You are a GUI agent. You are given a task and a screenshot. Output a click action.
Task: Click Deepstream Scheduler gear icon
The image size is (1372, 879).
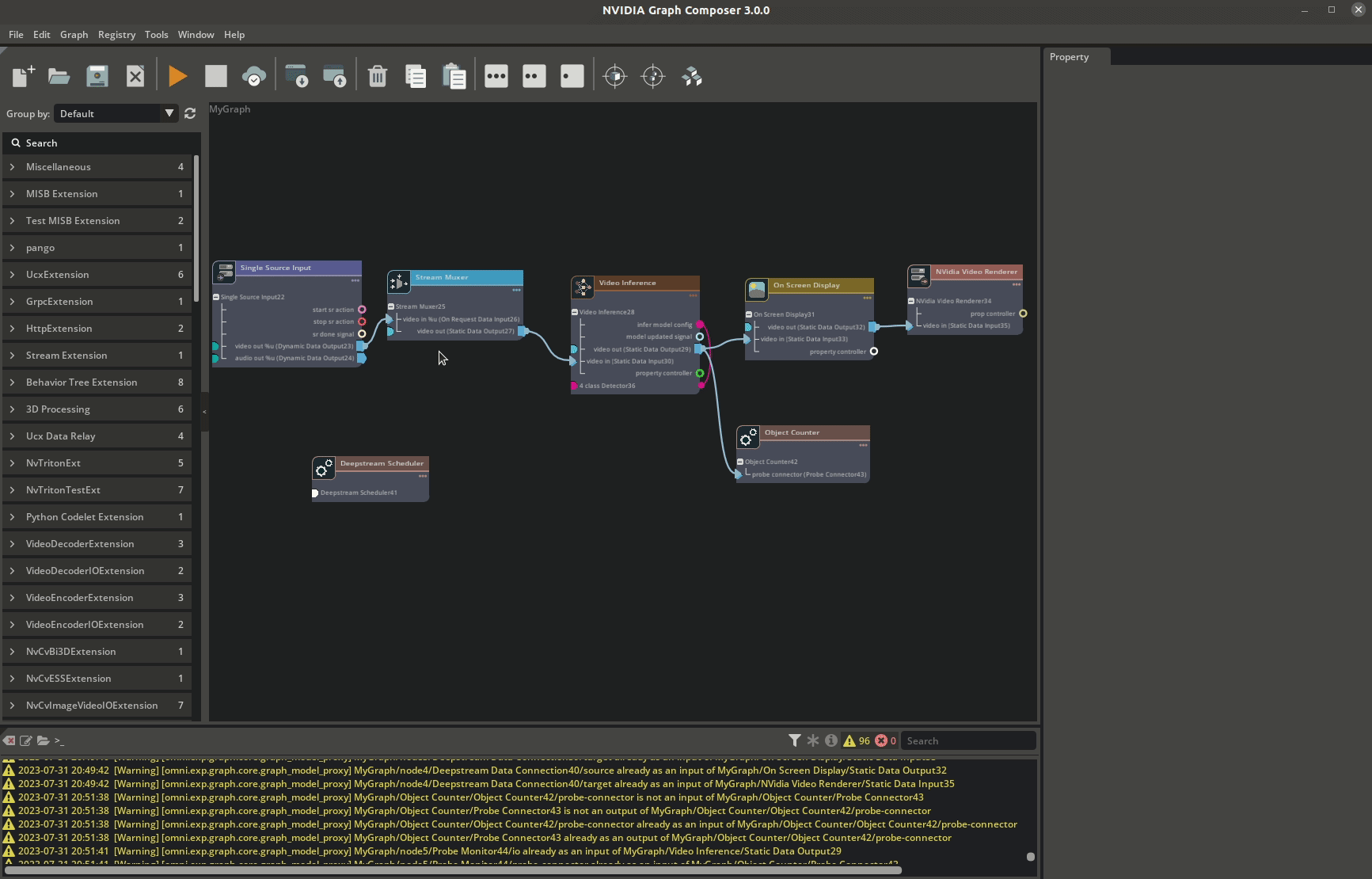(x=324, y=468)
